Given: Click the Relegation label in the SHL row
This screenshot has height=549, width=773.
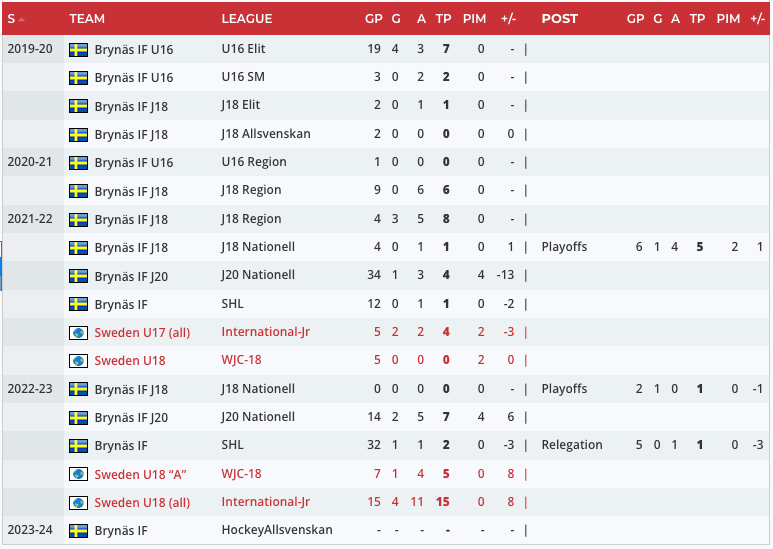Looking at the screenshot, I should (x=572, y=445).
